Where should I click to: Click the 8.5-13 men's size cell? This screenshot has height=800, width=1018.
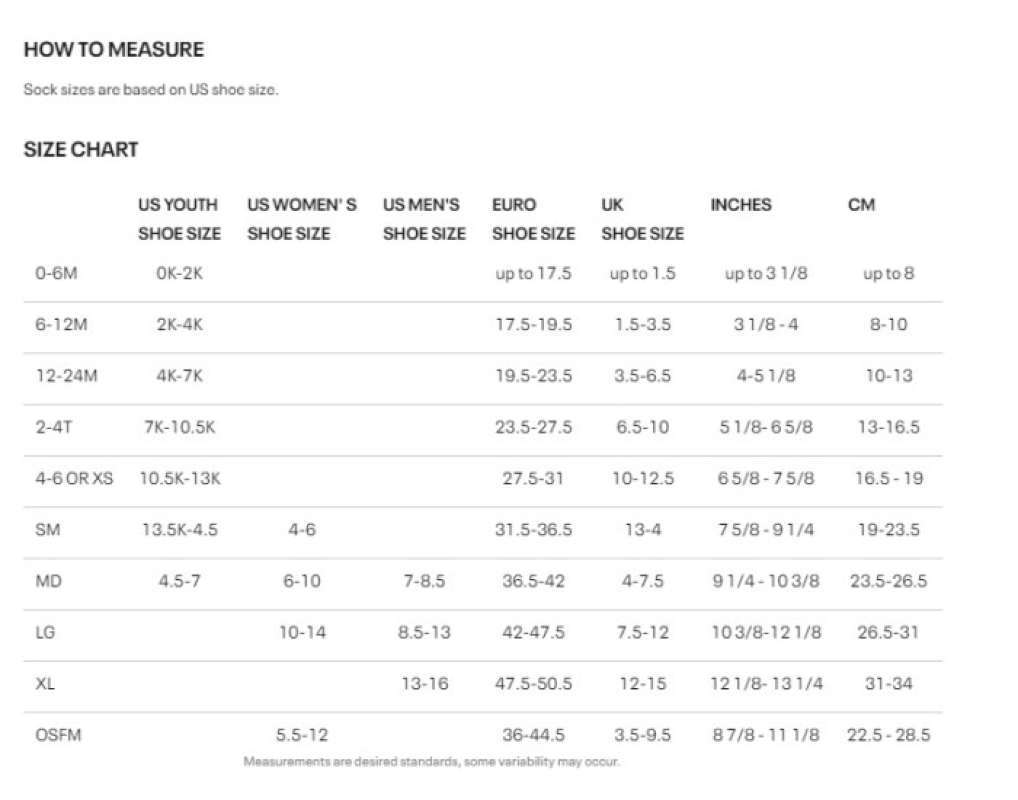[x=424, y=632]
